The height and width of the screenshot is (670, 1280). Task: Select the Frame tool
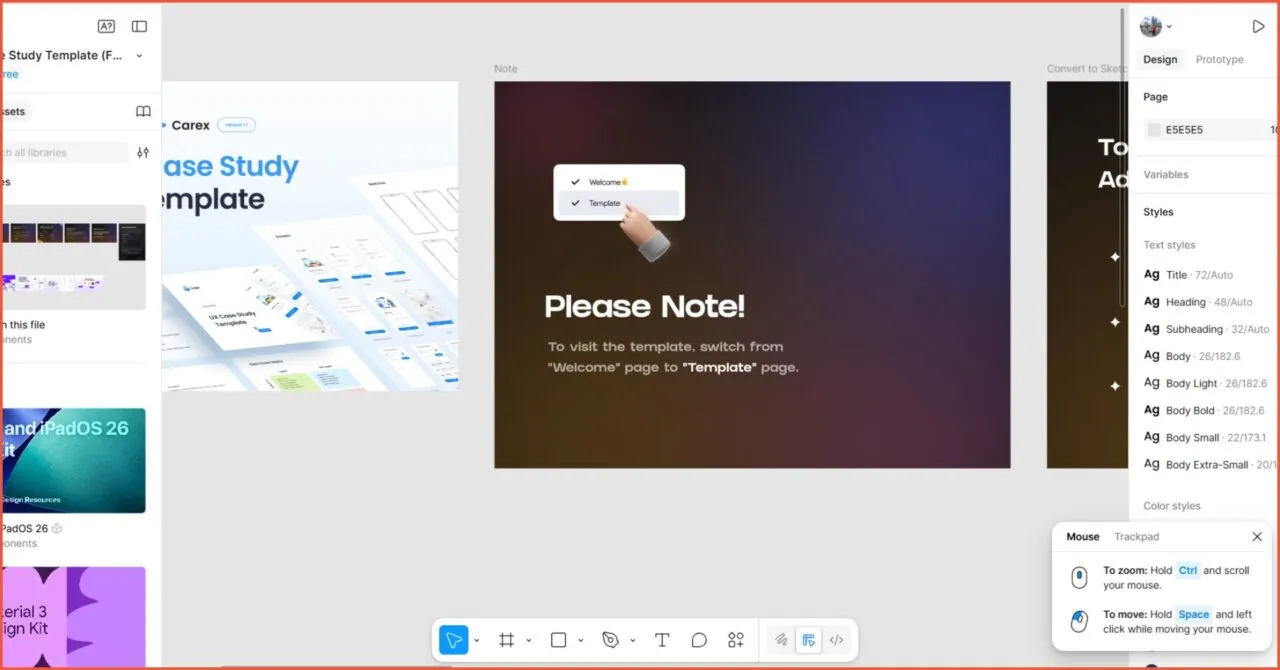pos(508,639)
